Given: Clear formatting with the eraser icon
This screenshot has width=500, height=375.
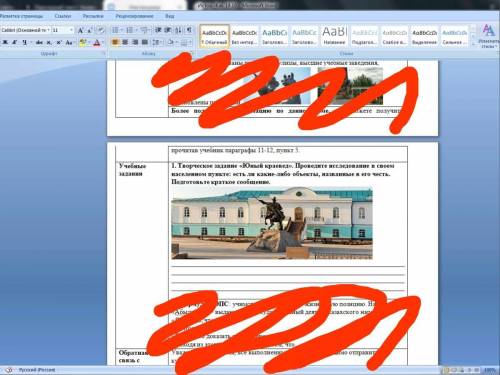Looking at the screenshot, I should click(x=100, y=30).
